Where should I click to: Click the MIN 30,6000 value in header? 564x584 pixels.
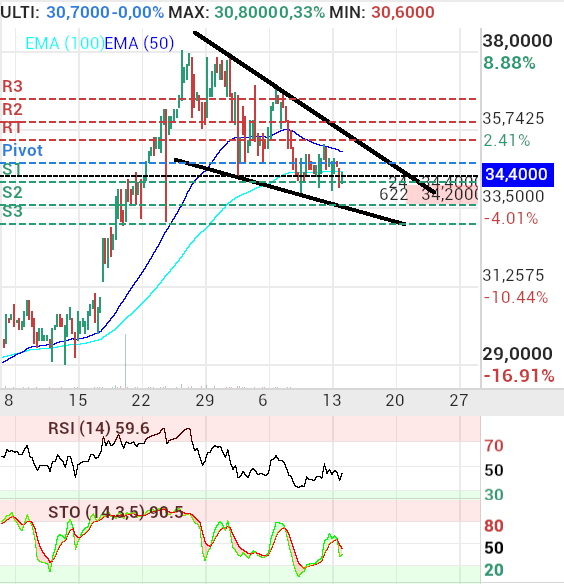pos(403,12)
